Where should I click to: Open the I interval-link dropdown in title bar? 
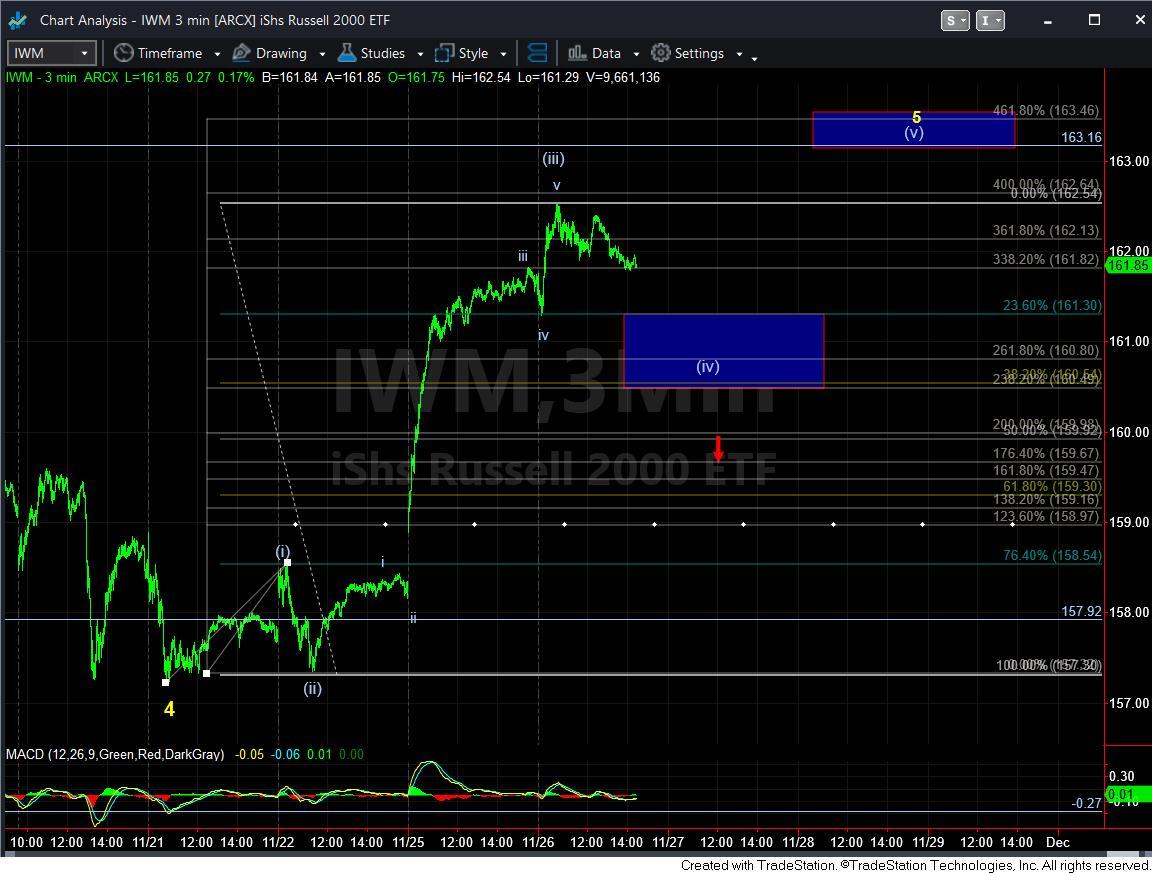990,21
